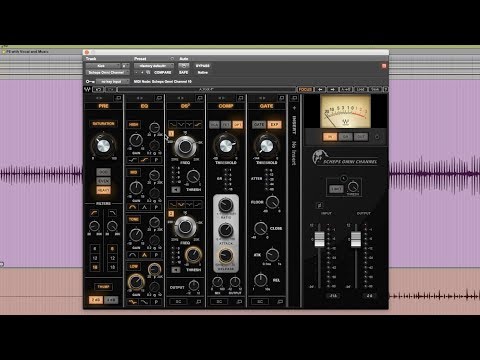480x360 pixels.
Task: Select the DS2 band 2 bell filter icon
Action: [x=181, y=204]
